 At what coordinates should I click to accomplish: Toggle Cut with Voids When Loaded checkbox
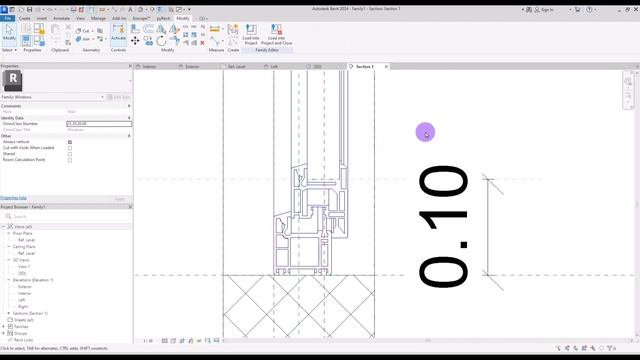click(70, 148)
